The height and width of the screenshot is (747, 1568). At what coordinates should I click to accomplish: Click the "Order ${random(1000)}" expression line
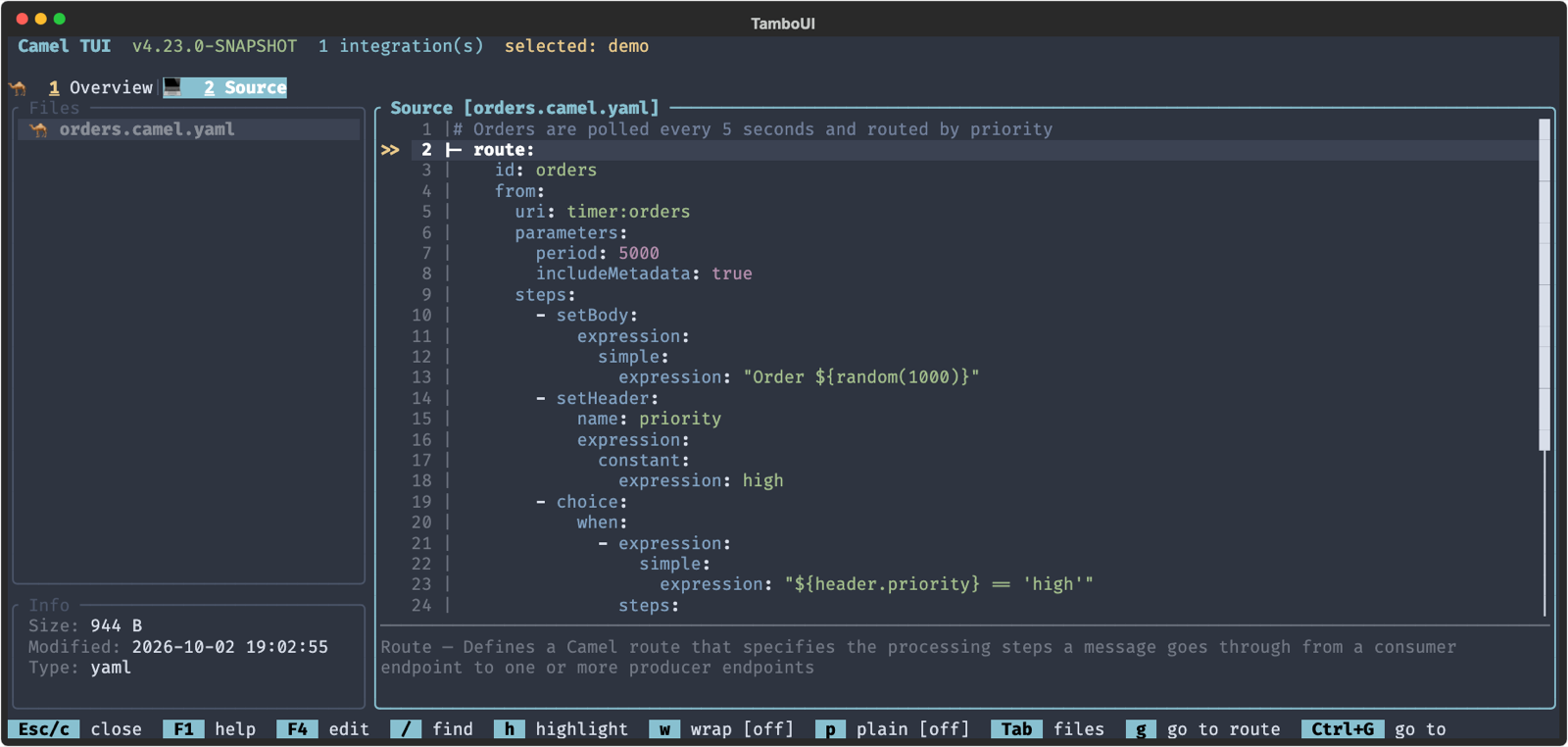(799, 377)
